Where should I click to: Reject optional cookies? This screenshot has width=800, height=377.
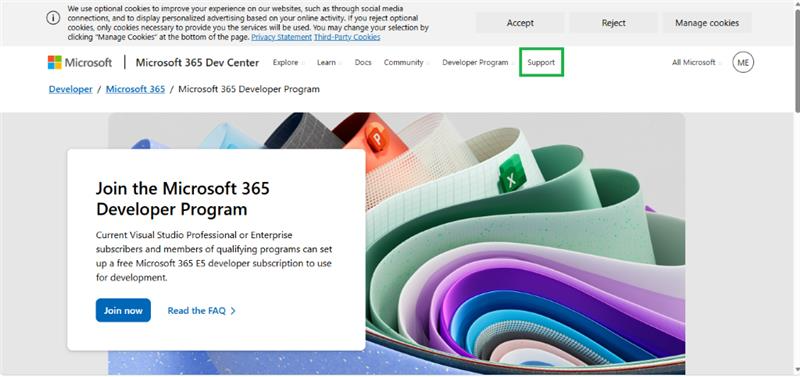click(x=613, y=23)
